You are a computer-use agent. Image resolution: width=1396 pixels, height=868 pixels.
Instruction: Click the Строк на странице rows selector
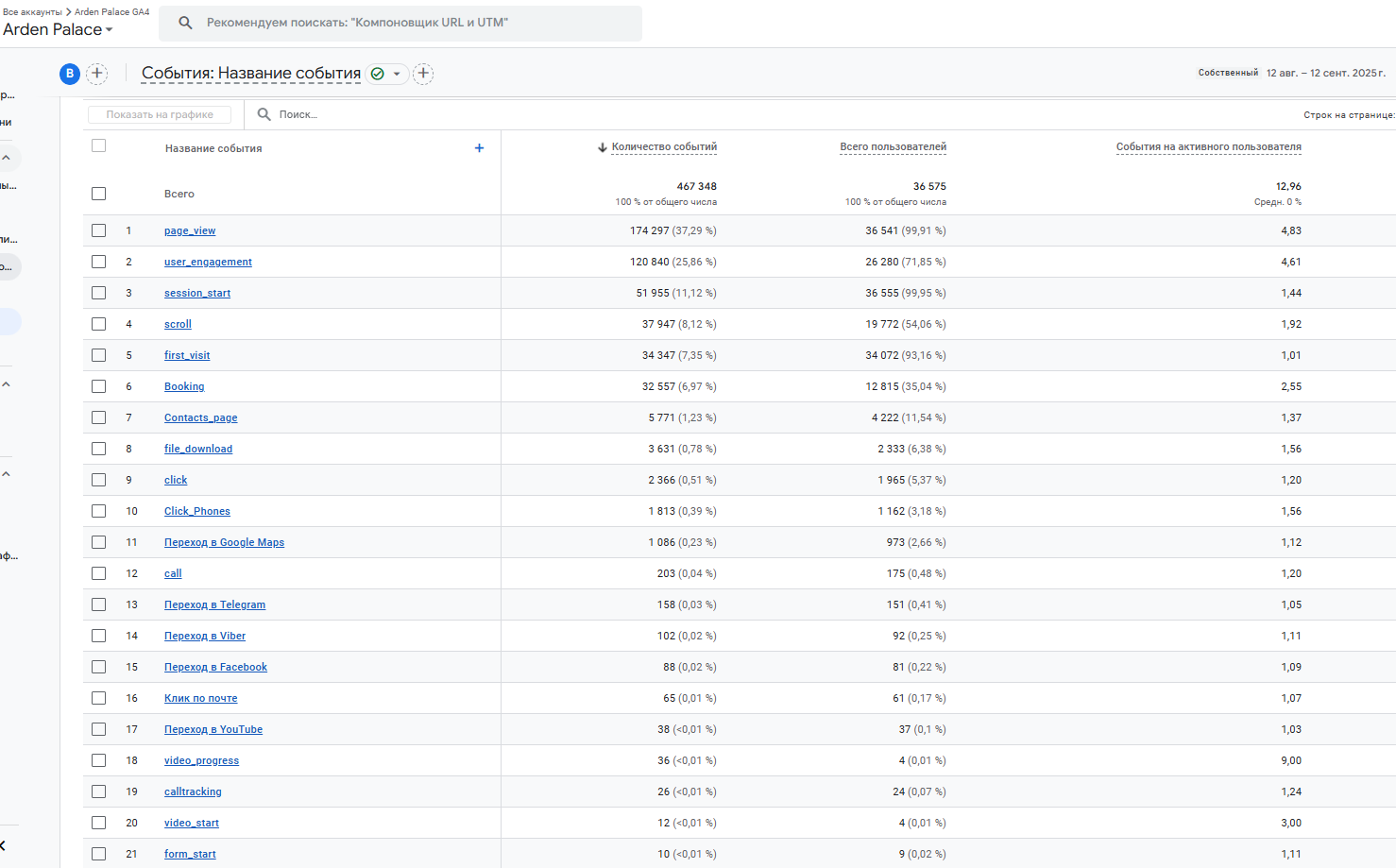coord(1349,115)
